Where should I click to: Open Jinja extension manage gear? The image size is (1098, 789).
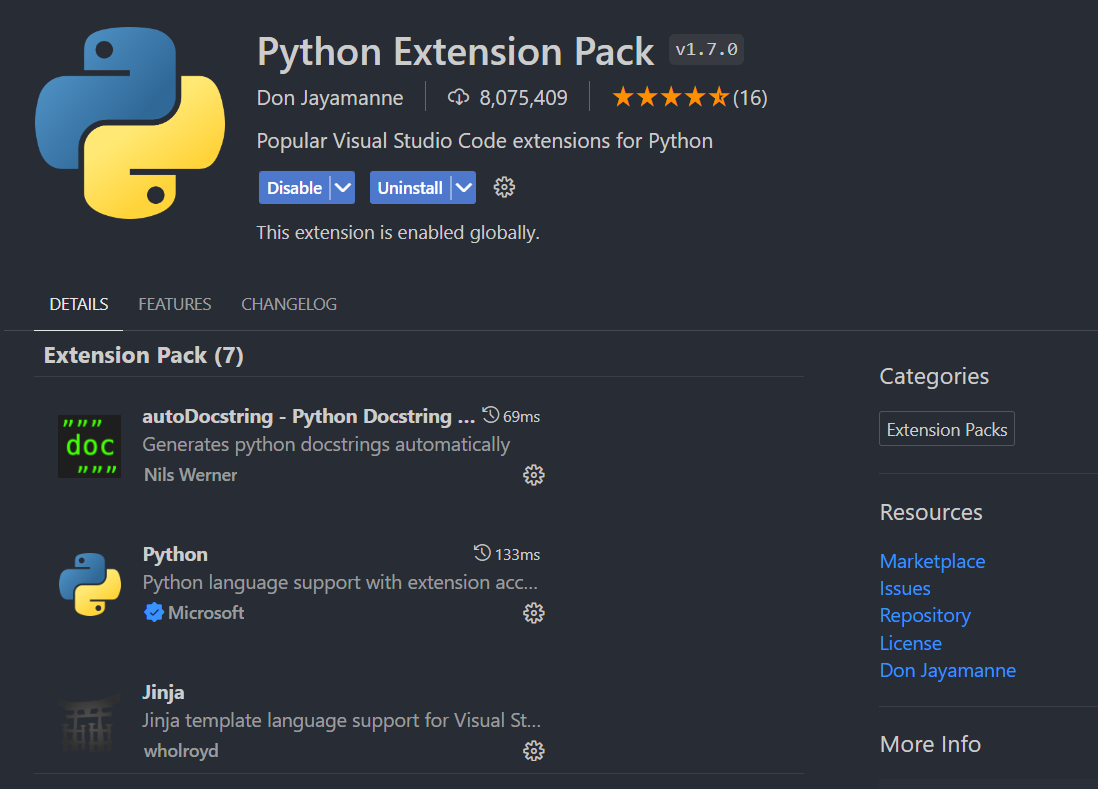(534, 750)
